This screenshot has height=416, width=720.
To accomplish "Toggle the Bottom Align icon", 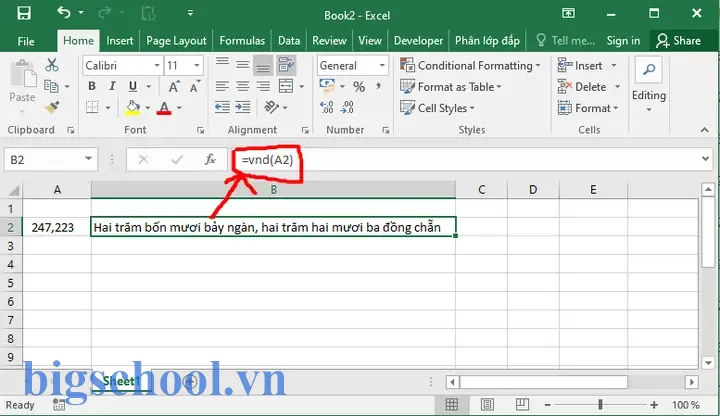I will [x=263, y=65].
